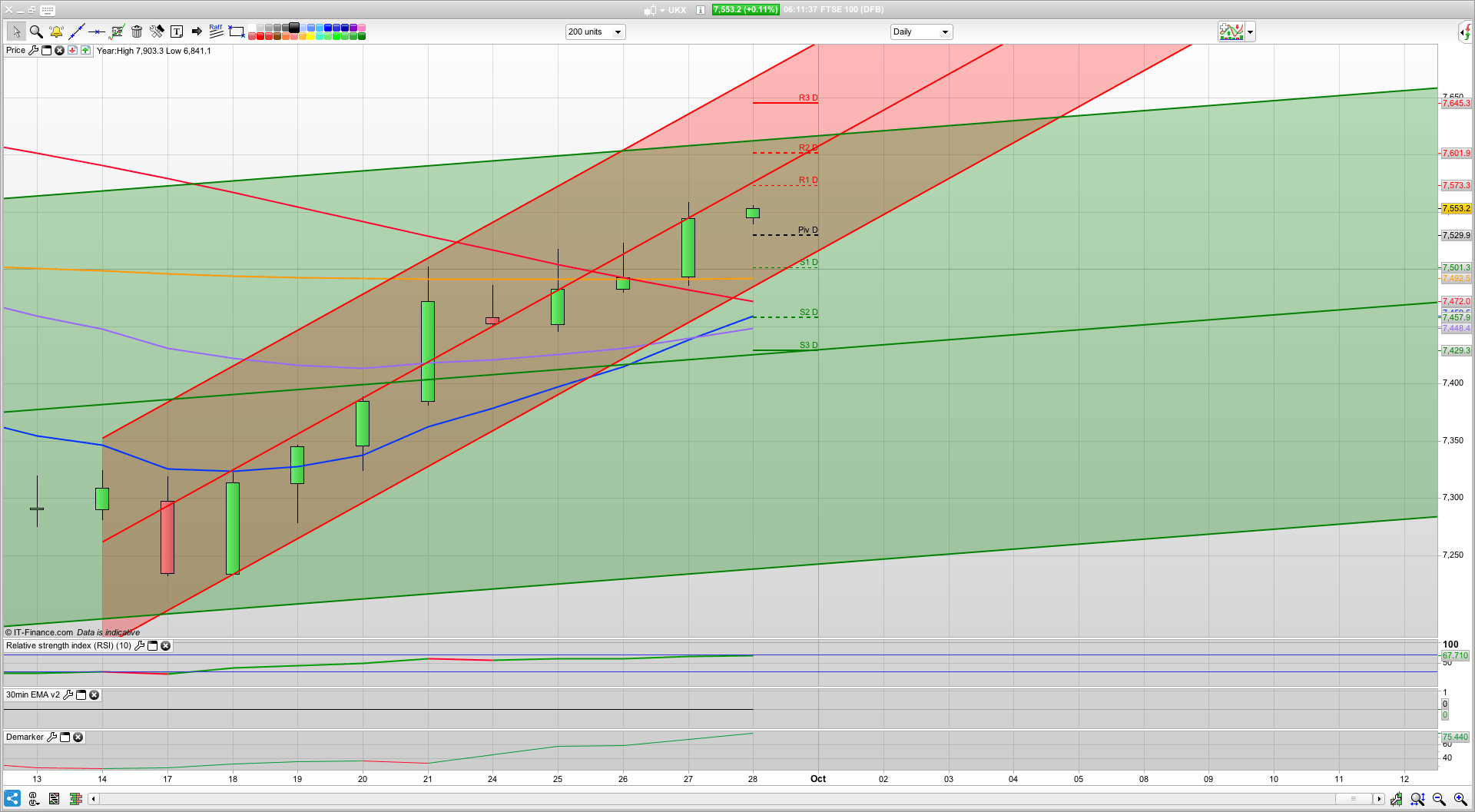Open add-indicator dropdown arrow
The height and width of the screenshot is (812, 1475).
point(1251,31)
